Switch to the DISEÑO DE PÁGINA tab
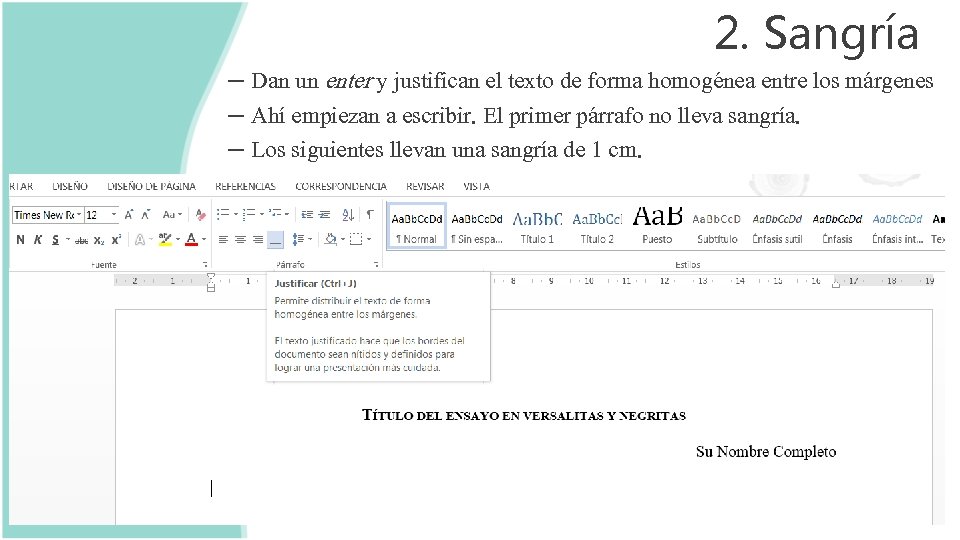The image size is (960, 540). [x=151, y=186]
